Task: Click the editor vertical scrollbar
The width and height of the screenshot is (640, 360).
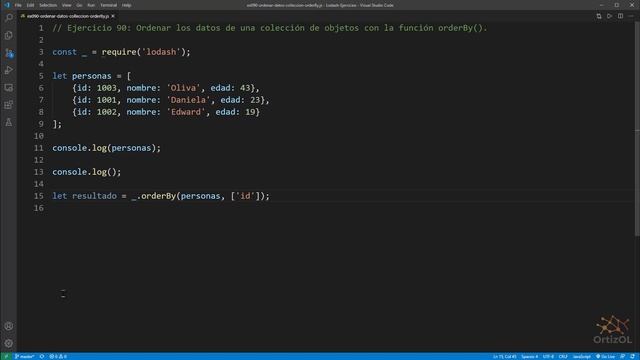Action: click(x=637, y=128)
